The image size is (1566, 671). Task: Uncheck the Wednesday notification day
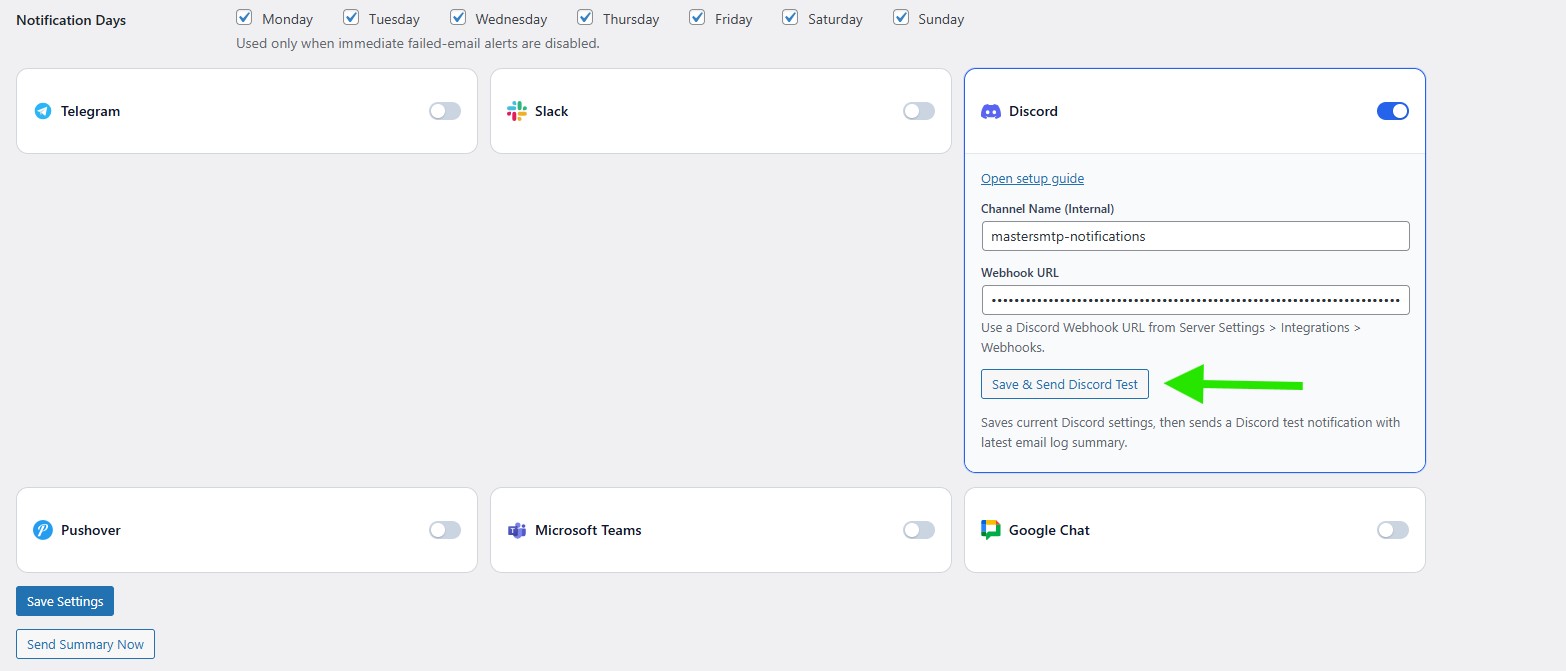click(x=458, y=17)
